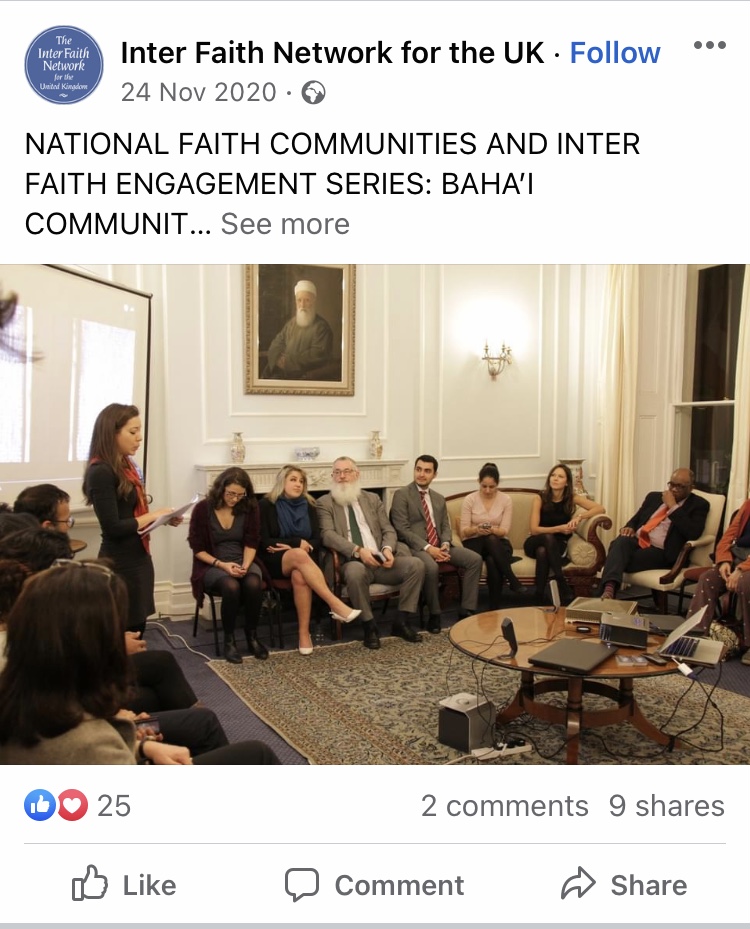Click the red heart reaction bubble
The height and width of the screenshot is (929, 750).
[x=72, y=805]
